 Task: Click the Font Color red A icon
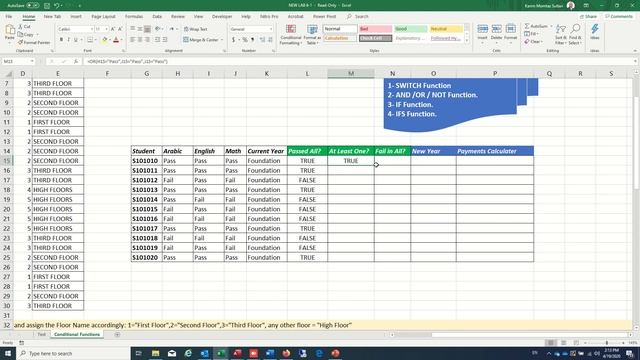(116, 40)
